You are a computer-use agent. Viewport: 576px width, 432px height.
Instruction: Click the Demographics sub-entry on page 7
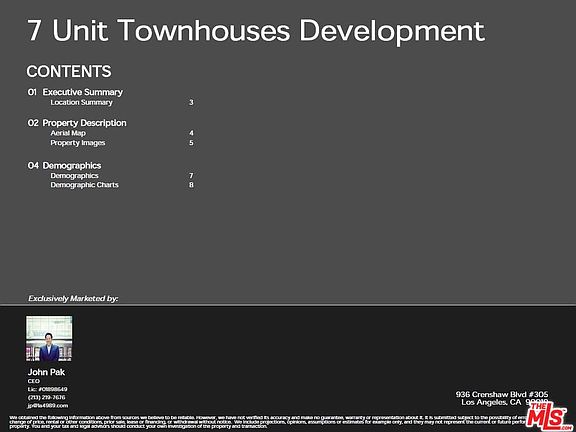click(74, 176)
